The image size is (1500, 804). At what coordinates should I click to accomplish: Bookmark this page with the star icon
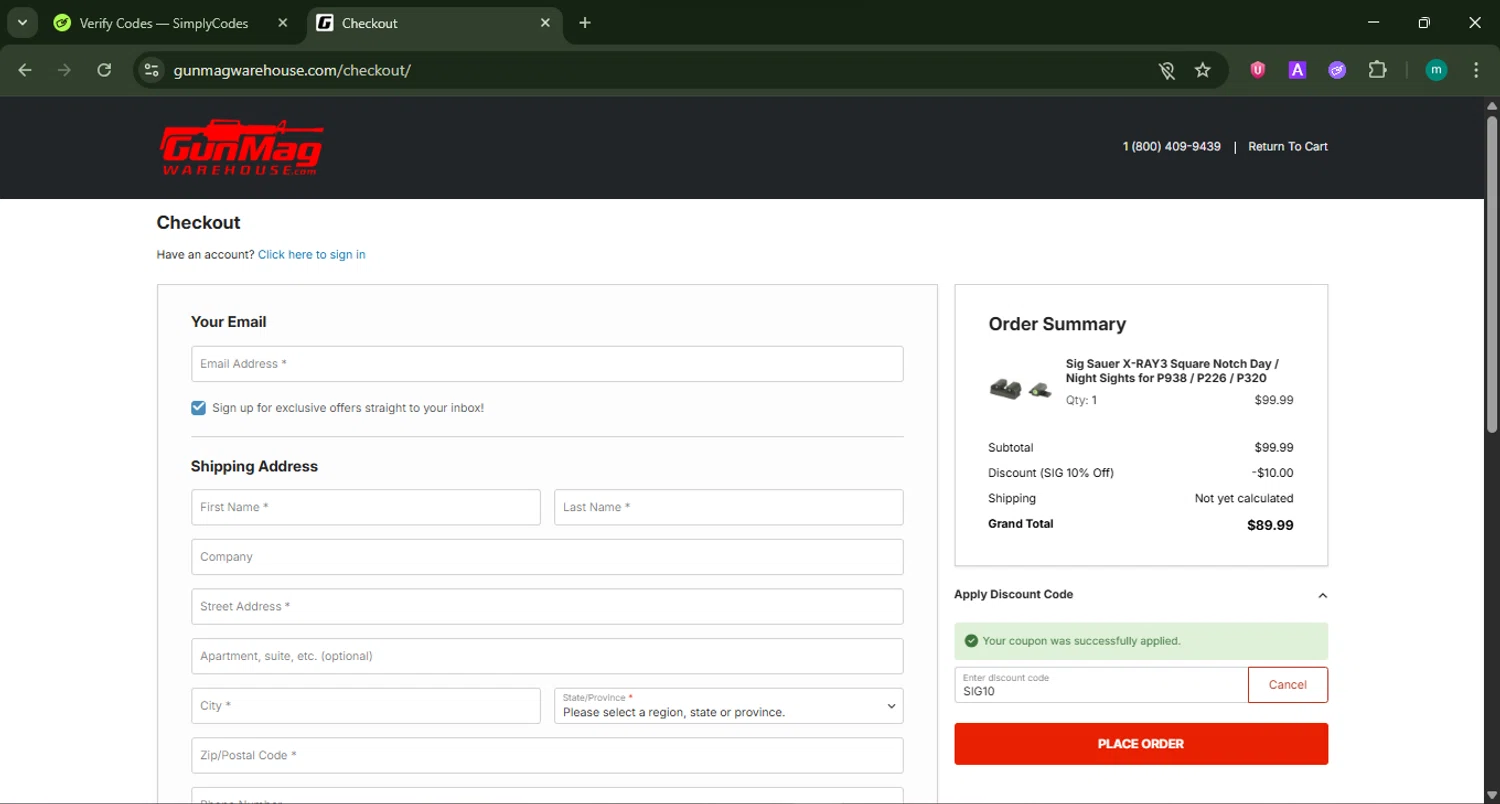point(1203,70)
